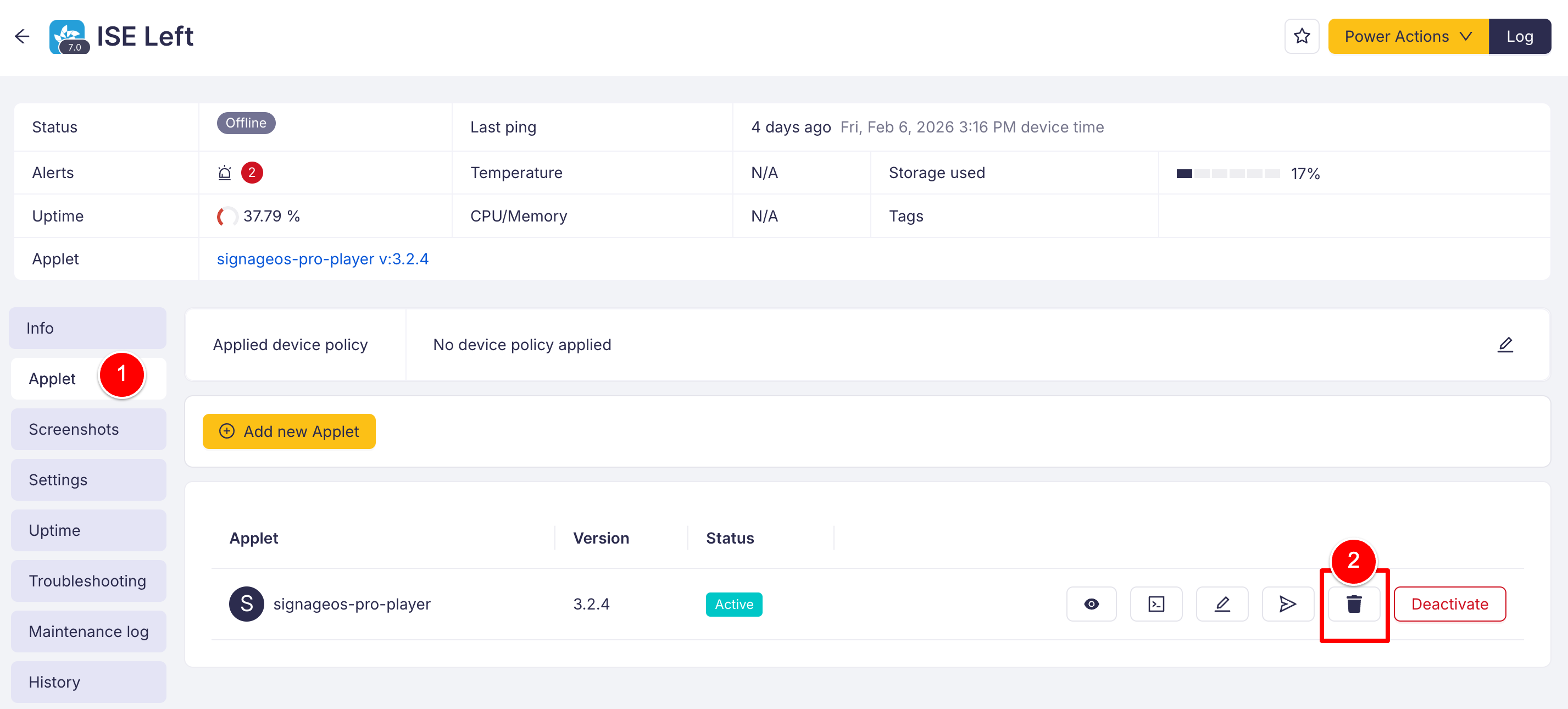Viewport: 1568px width, 709px height.
Task: Open the applet terminal console icon
Action: [1156, 603]
